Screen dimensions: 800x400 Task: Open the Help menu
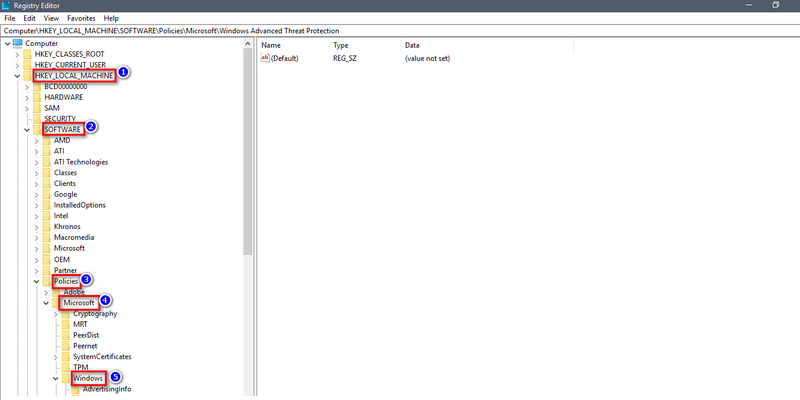(x=111, y=18)
